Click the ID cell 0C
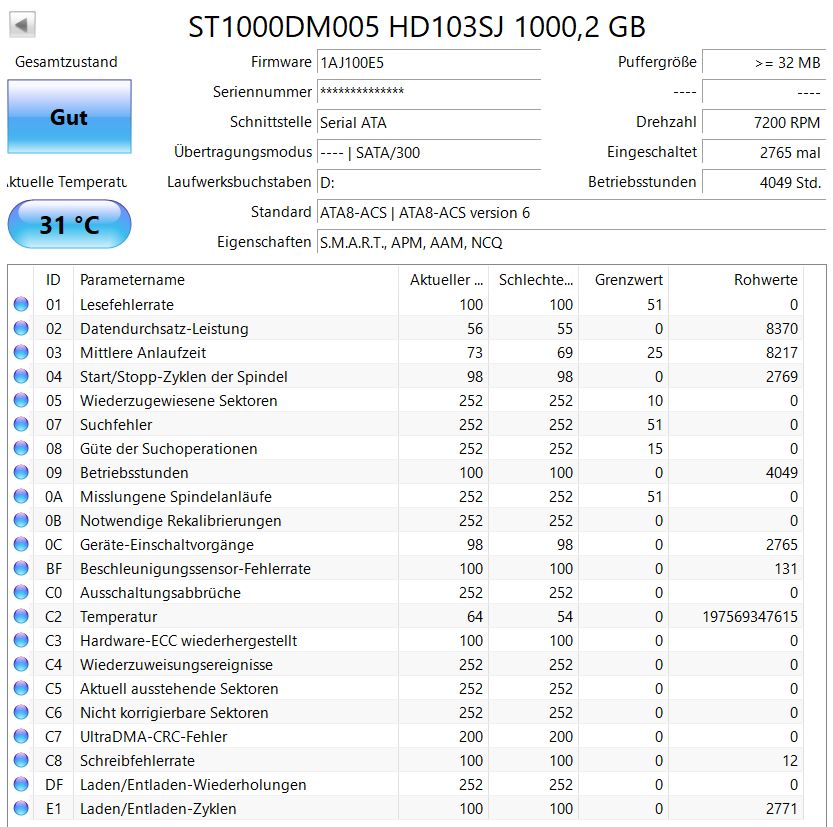 point(53,545)
